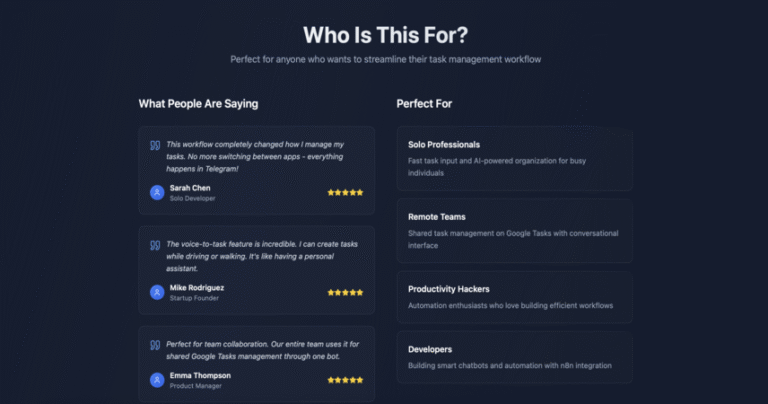
Task: Open the Solo Professionals card
Action: [x=514, y=158]
